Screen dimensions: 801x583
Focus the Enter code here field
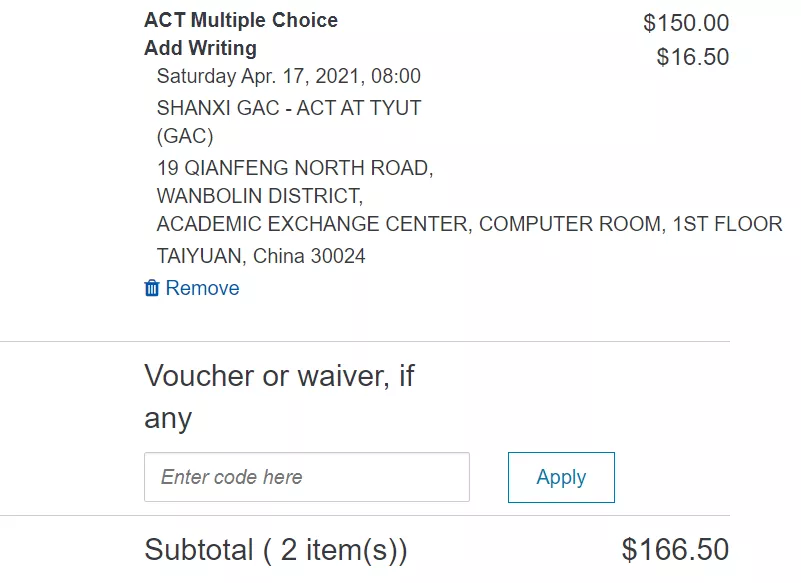pos(307,477)
